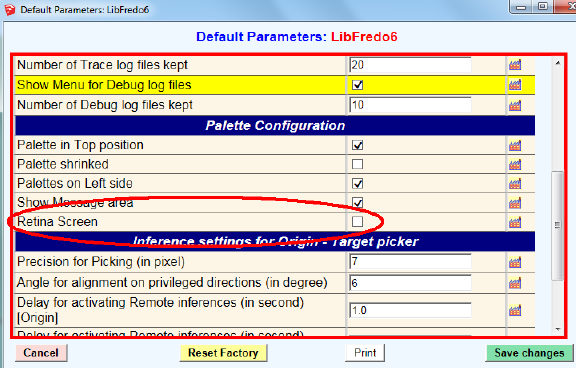Reset 'Show Menu for Debug log files' factory icon
576x368 pixels.
click(x=515, y=85)
